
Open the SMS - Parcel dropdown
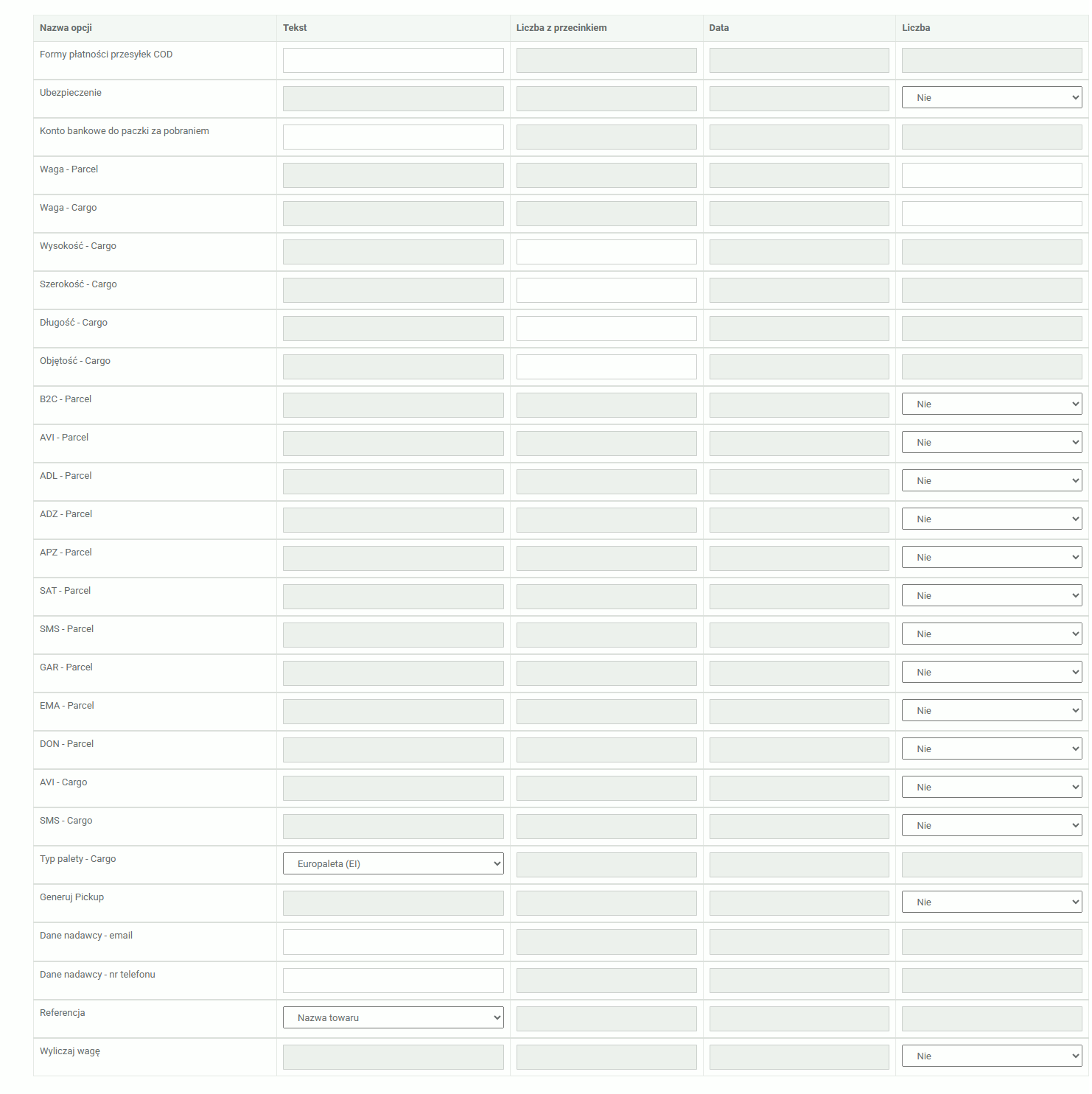click(x=991, y=634)
